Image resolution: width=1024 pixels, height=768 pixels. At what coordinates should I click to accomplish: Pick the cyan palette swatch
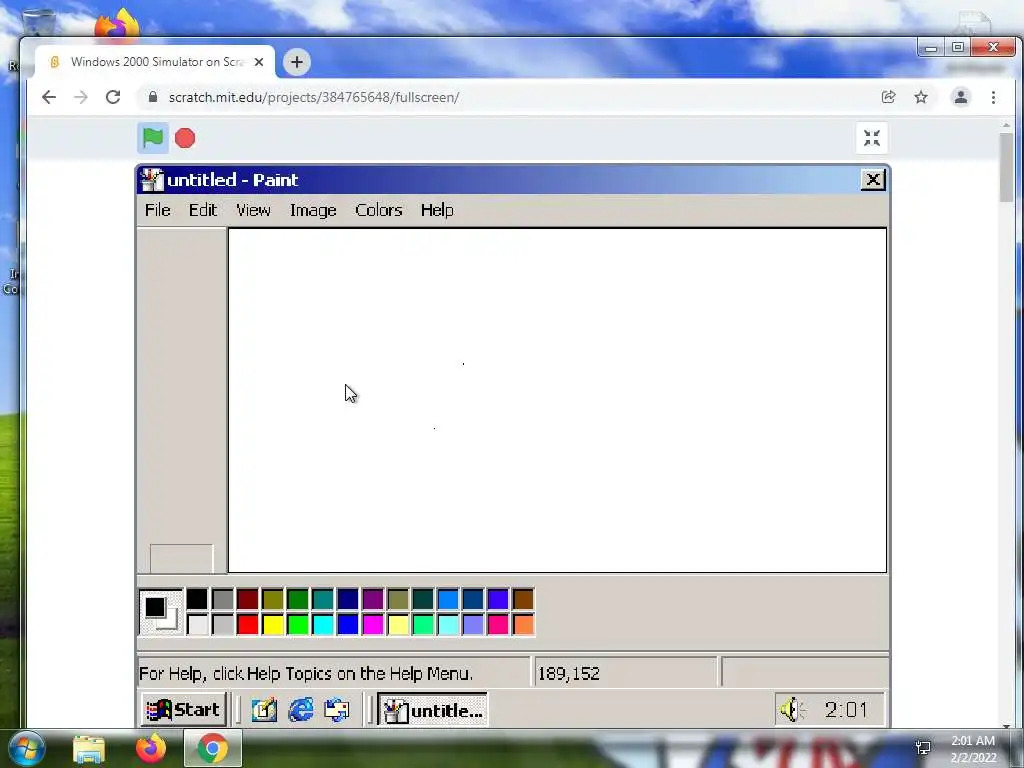click(323, 624)
